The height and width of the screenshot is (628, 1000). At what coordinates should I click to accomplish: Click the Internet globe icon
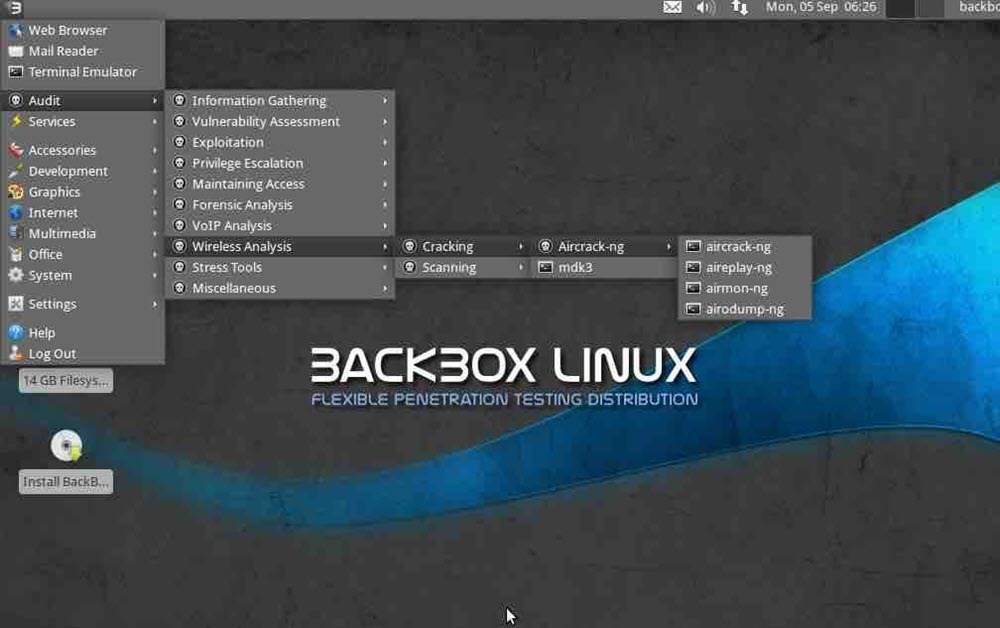pos(16,212)
